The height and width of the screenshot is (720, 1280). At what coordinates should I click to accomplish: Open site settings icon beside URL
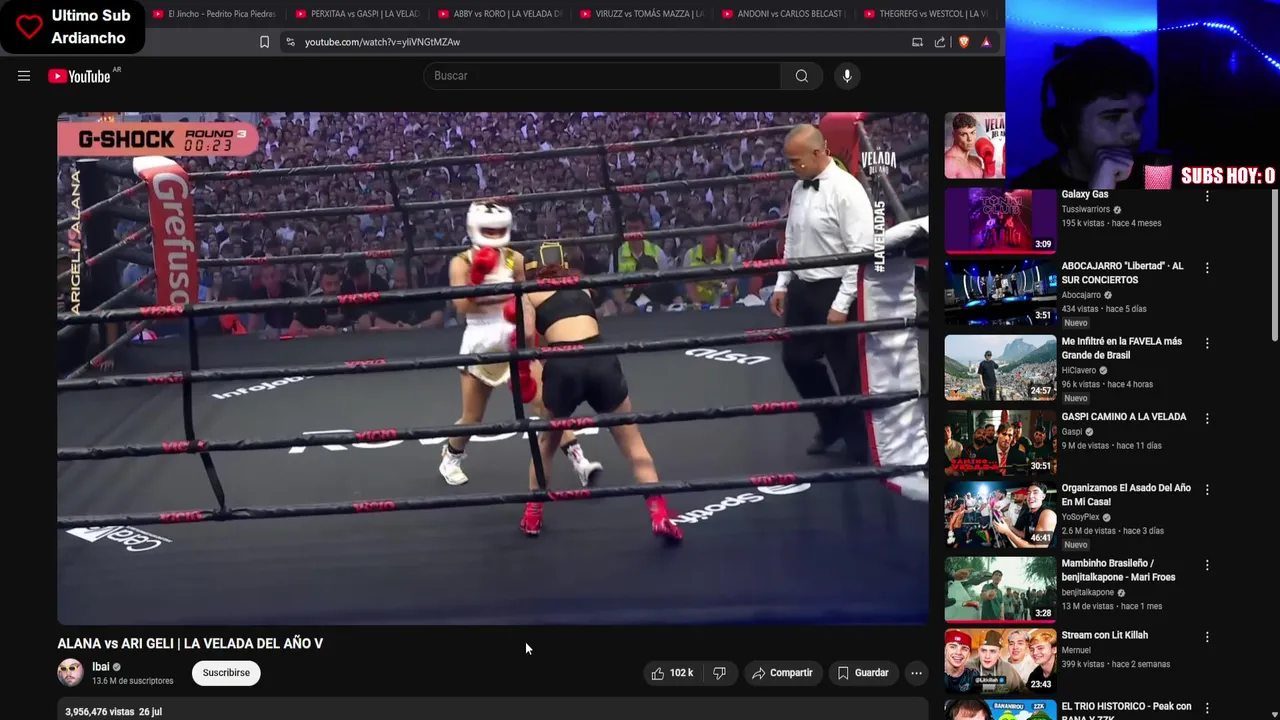tap(290, 42)
